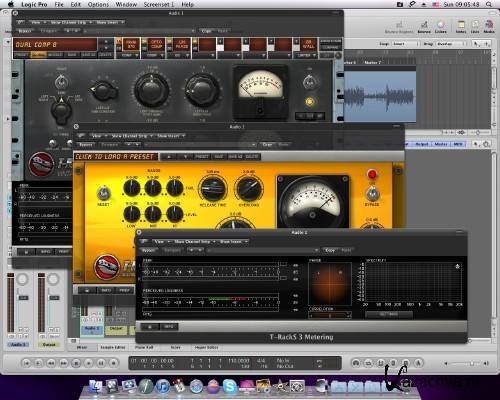
Task: Click the Record transport button
Action: pos(113,363)
